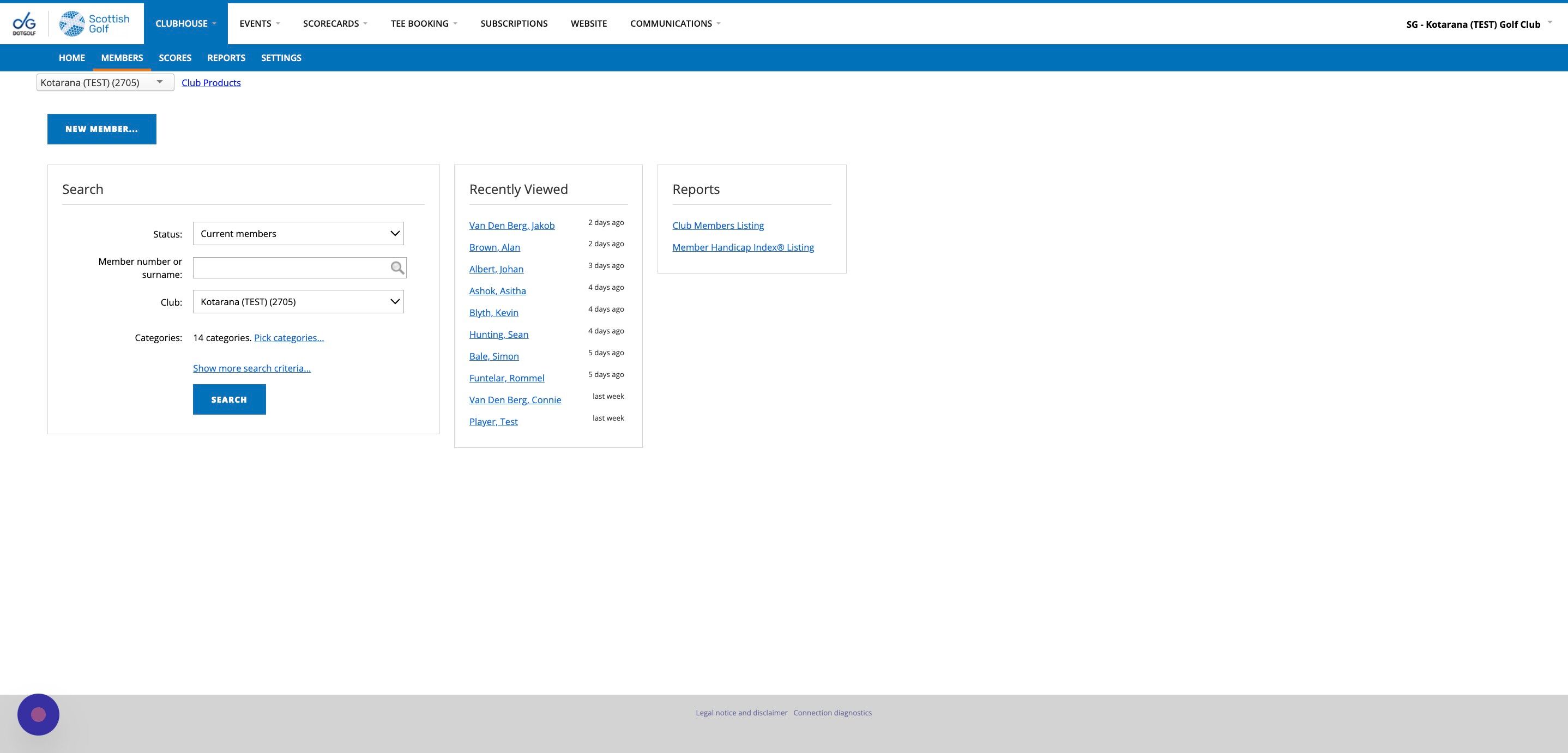Open the purple chat bubble widget

click(38, 714)
